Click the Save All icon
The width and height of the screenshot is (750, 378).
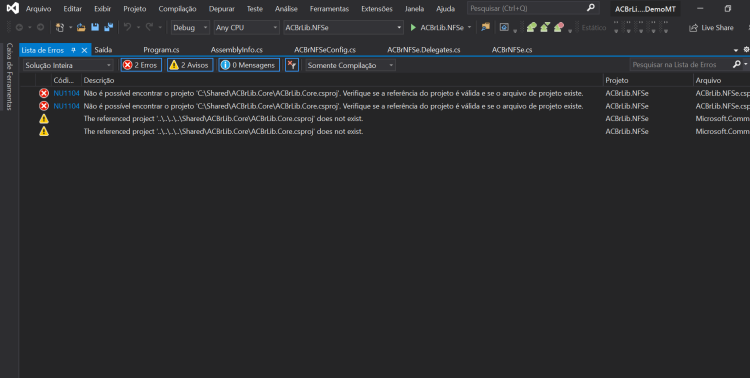(x=109, y=28)
